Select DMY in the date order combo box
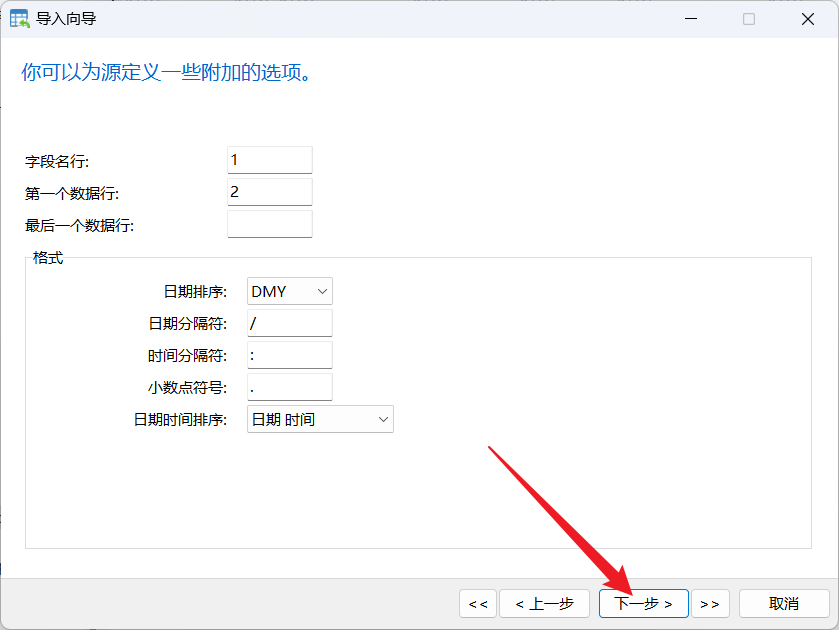The height and width of the screenshot is (630, 839). tap(280, 291)
